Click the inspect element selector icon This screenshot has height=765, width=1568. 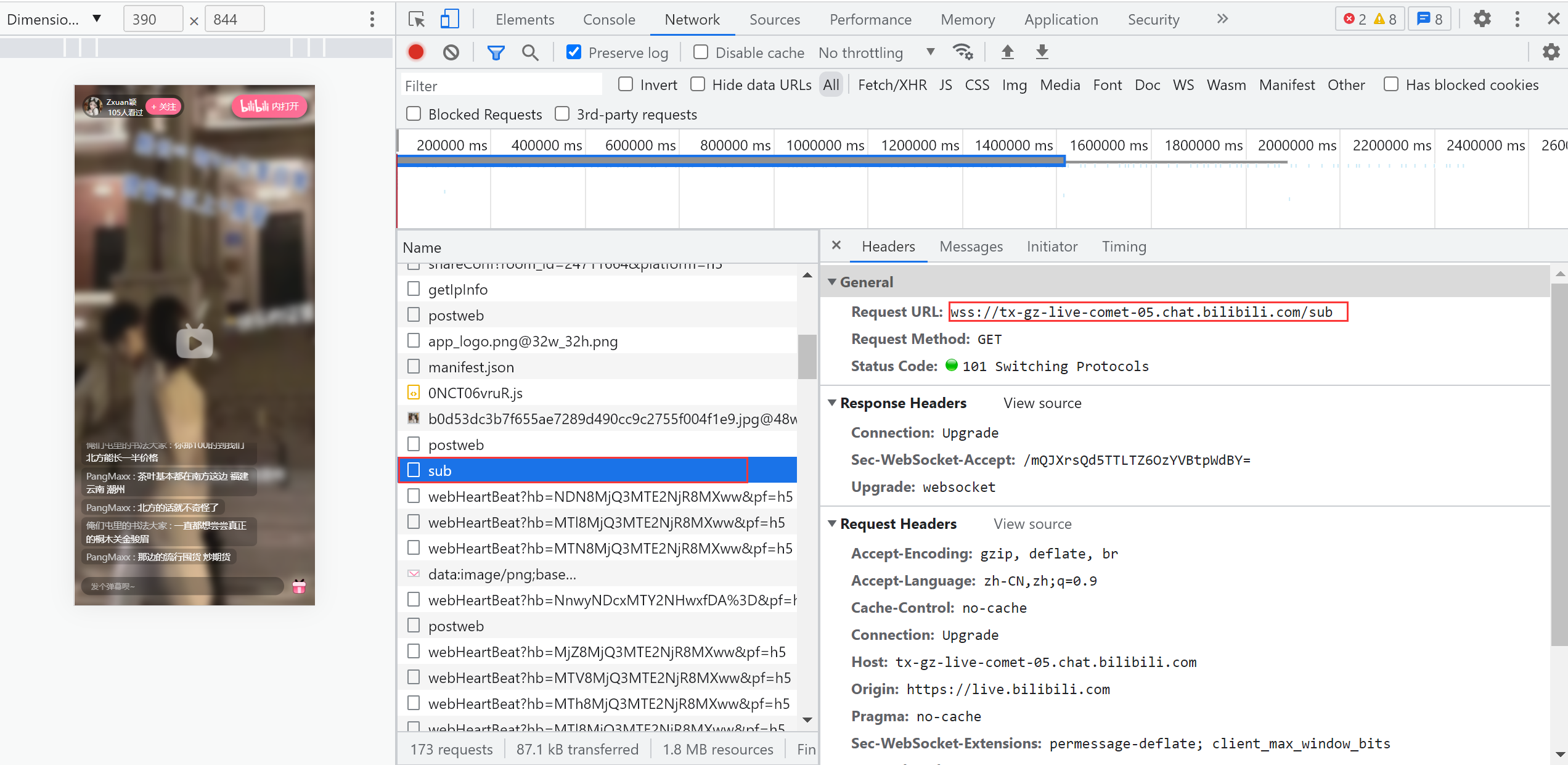(417, 19)
